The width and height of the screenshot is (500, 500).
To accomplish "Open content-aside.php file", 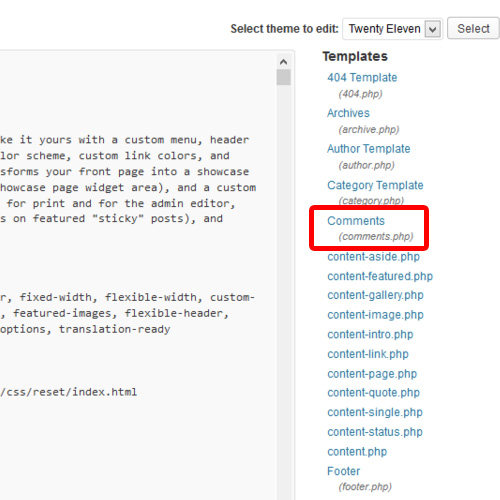I will click(373, 257).
